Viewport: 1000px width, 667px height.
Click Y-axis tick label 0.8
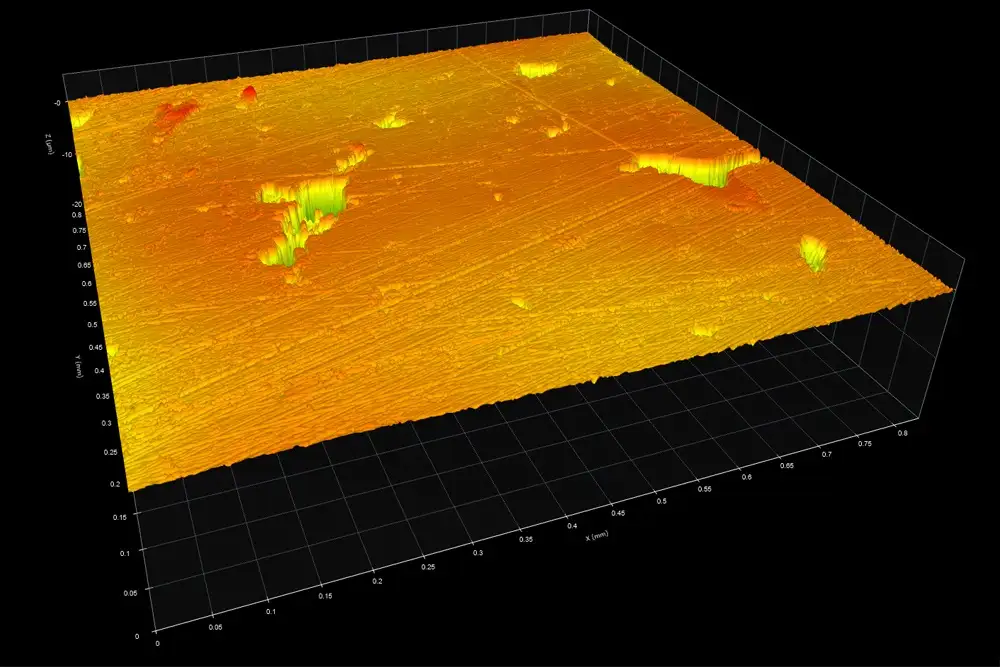coord(77,215)
